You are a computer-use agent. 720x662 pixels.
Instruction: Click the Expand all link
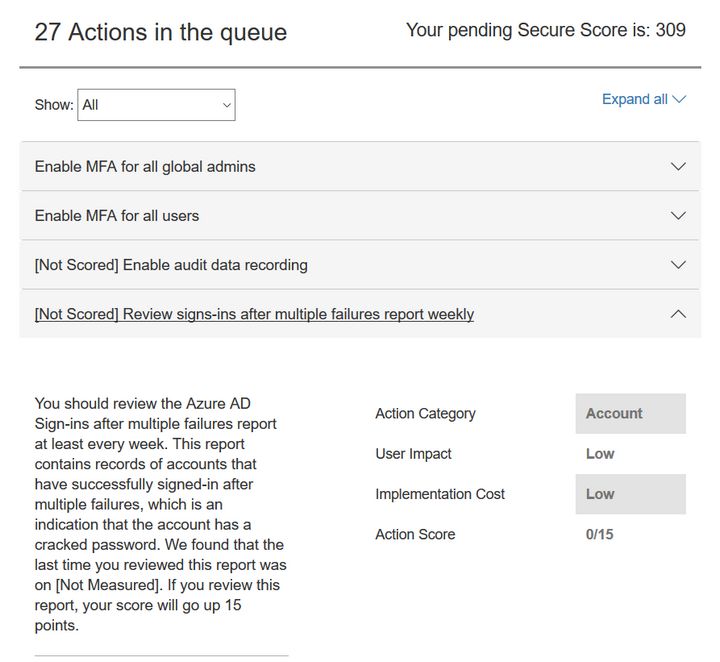[634, 99]
